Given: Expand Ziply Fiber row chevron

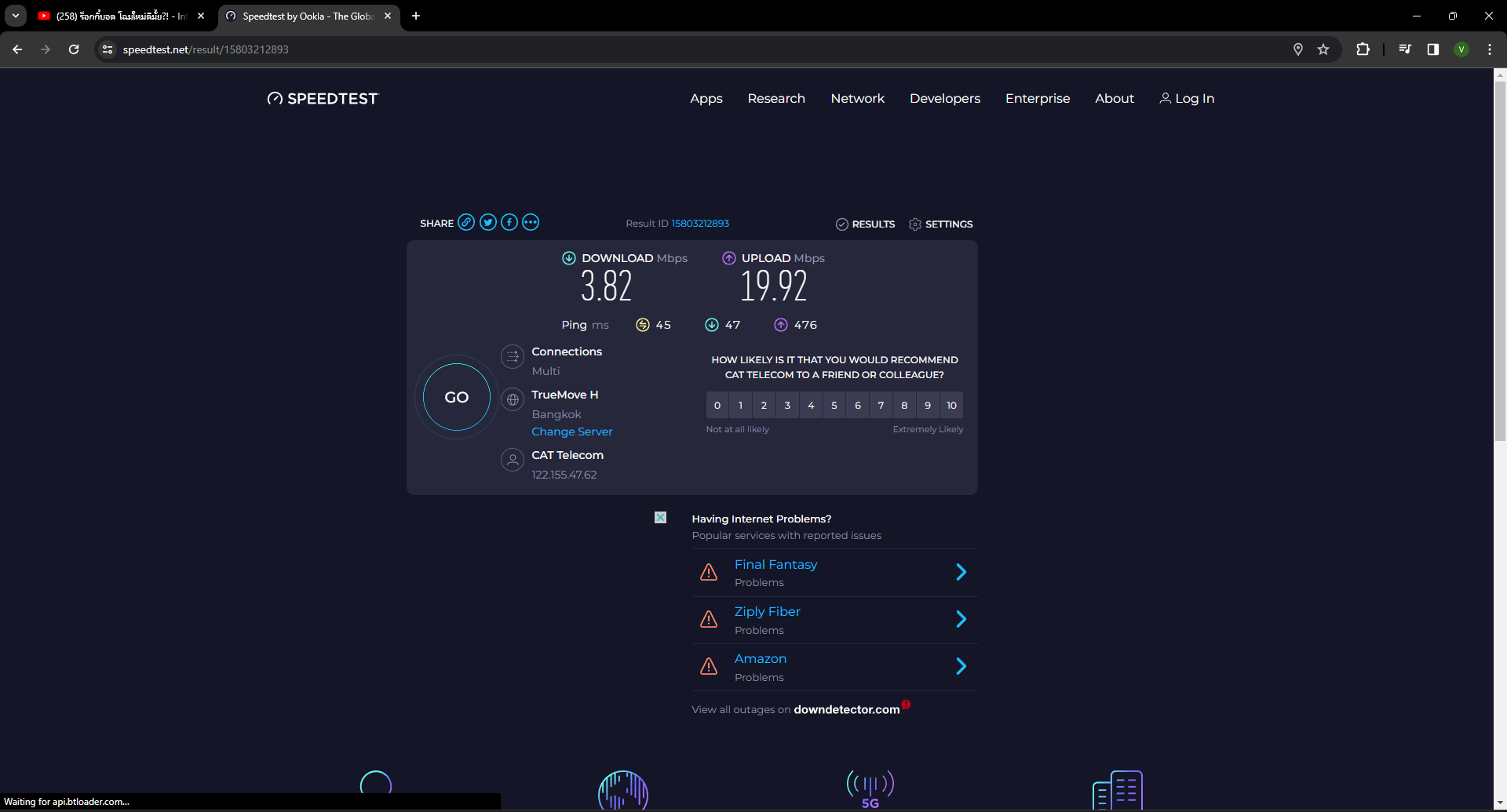Looking at the screenshot, I should (x=961, y=619).
